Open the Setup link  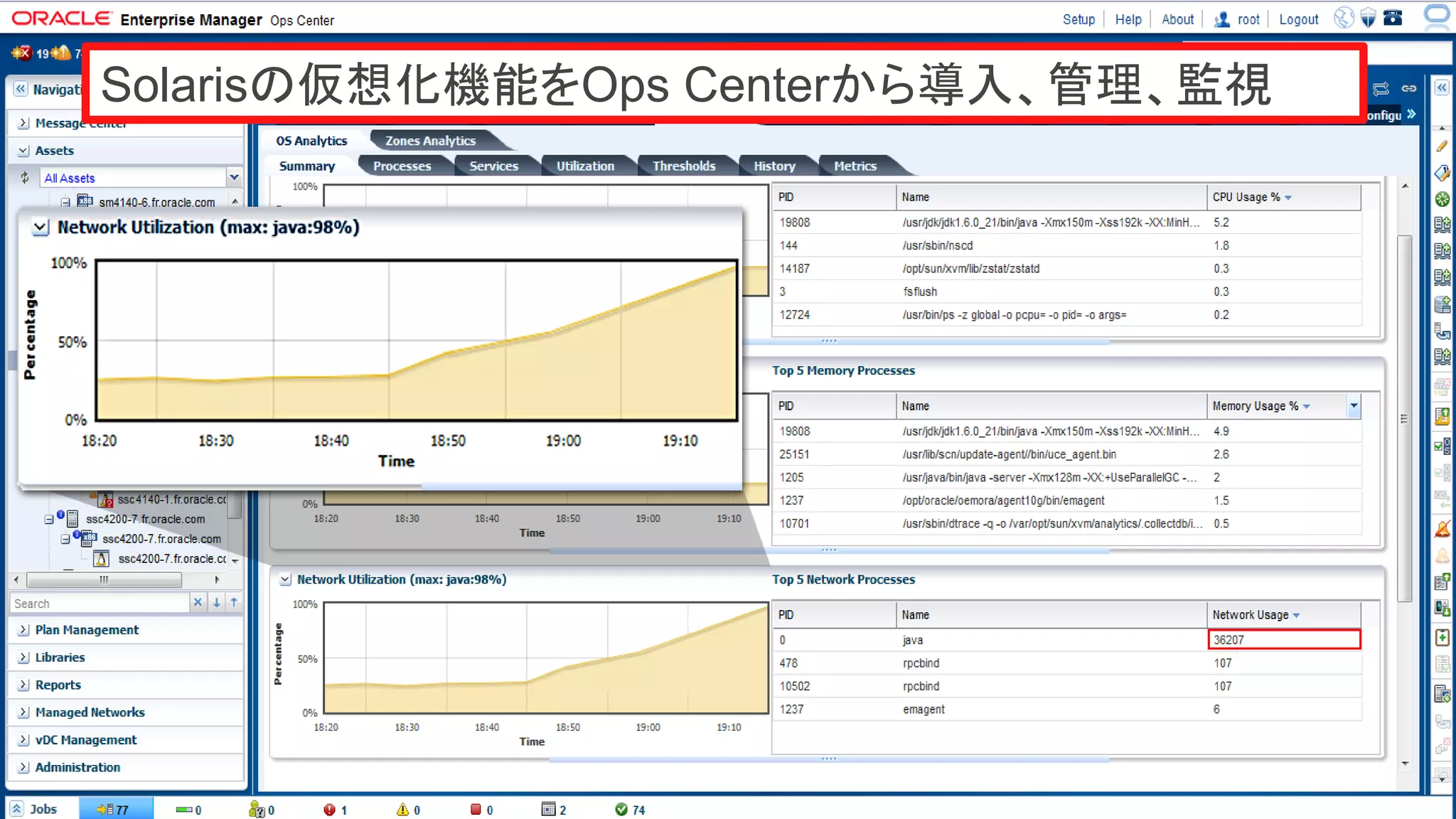click(1078, 19)
